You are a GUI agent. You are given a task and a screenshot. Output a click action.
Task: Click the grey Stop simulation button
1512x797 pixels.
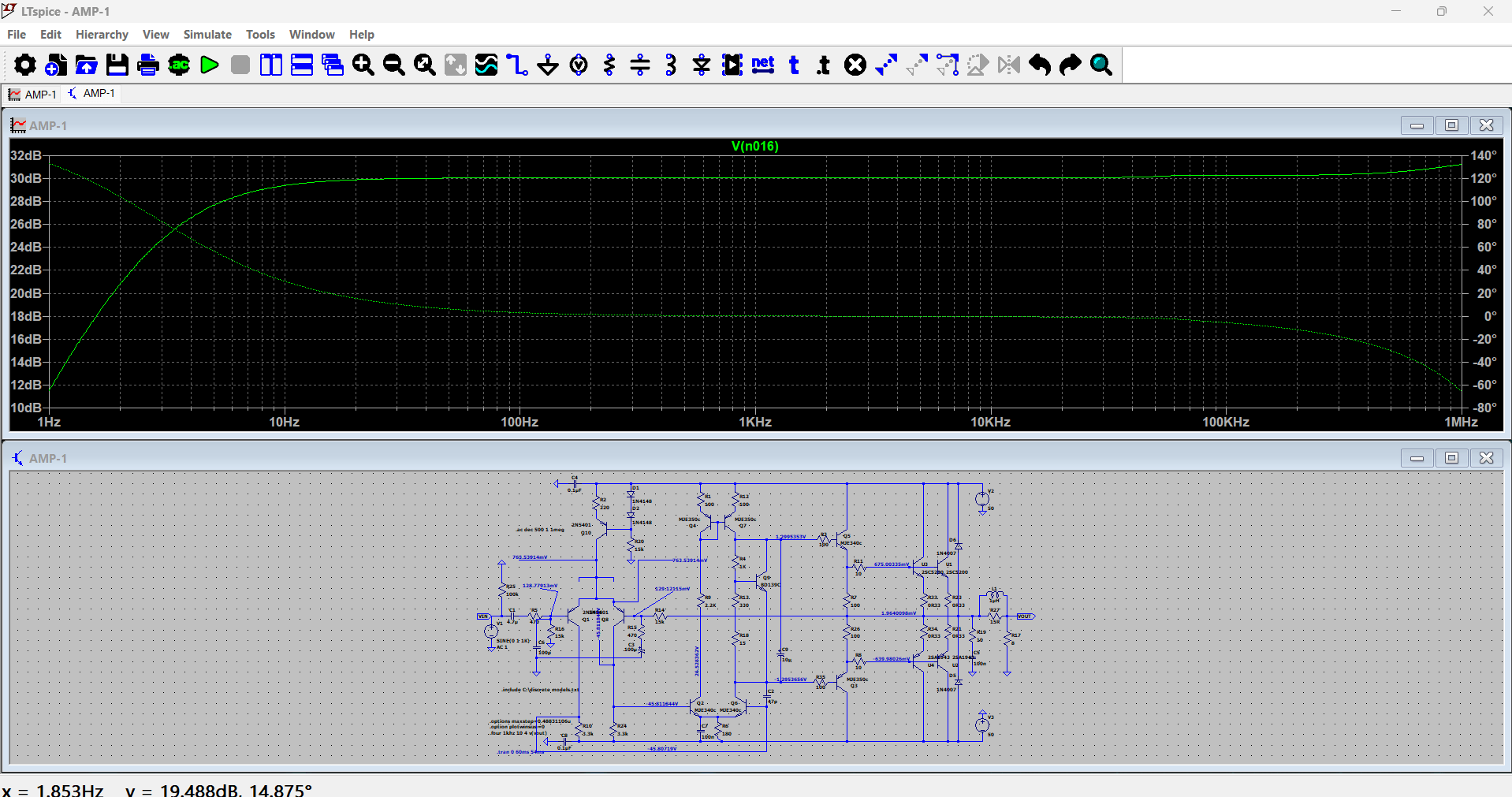click(240, 65)
